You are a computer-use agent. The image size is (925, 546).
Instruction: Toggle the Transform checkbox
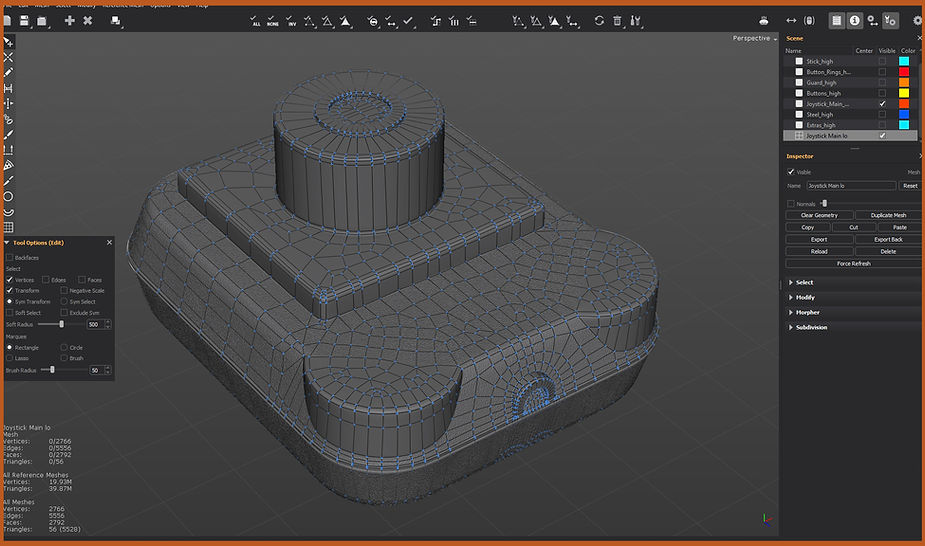coord(9,290)
